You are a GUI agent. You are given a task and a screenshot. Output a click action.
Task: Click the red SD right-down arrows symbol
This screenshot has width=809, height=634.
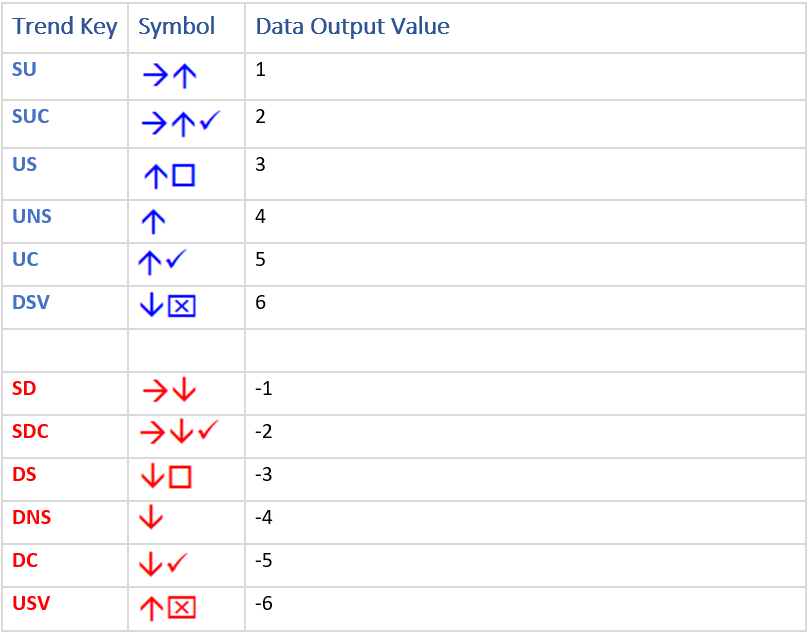(169, 390)
